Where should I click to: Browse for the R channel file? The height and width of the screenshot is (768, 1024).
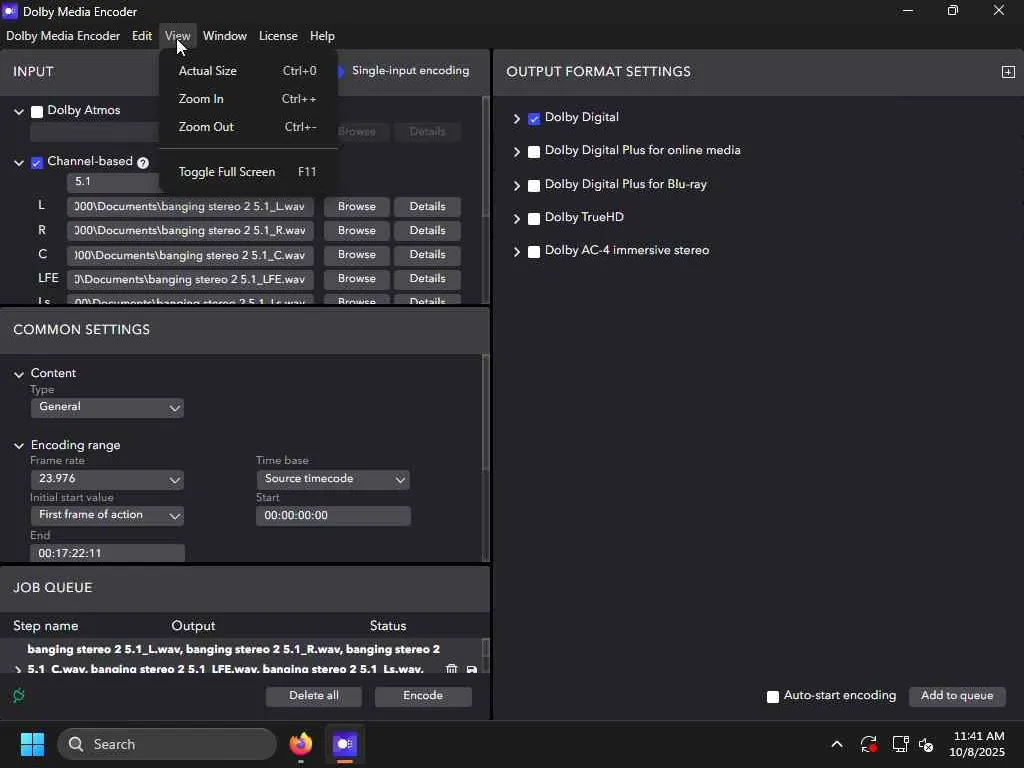coord(357,231)
